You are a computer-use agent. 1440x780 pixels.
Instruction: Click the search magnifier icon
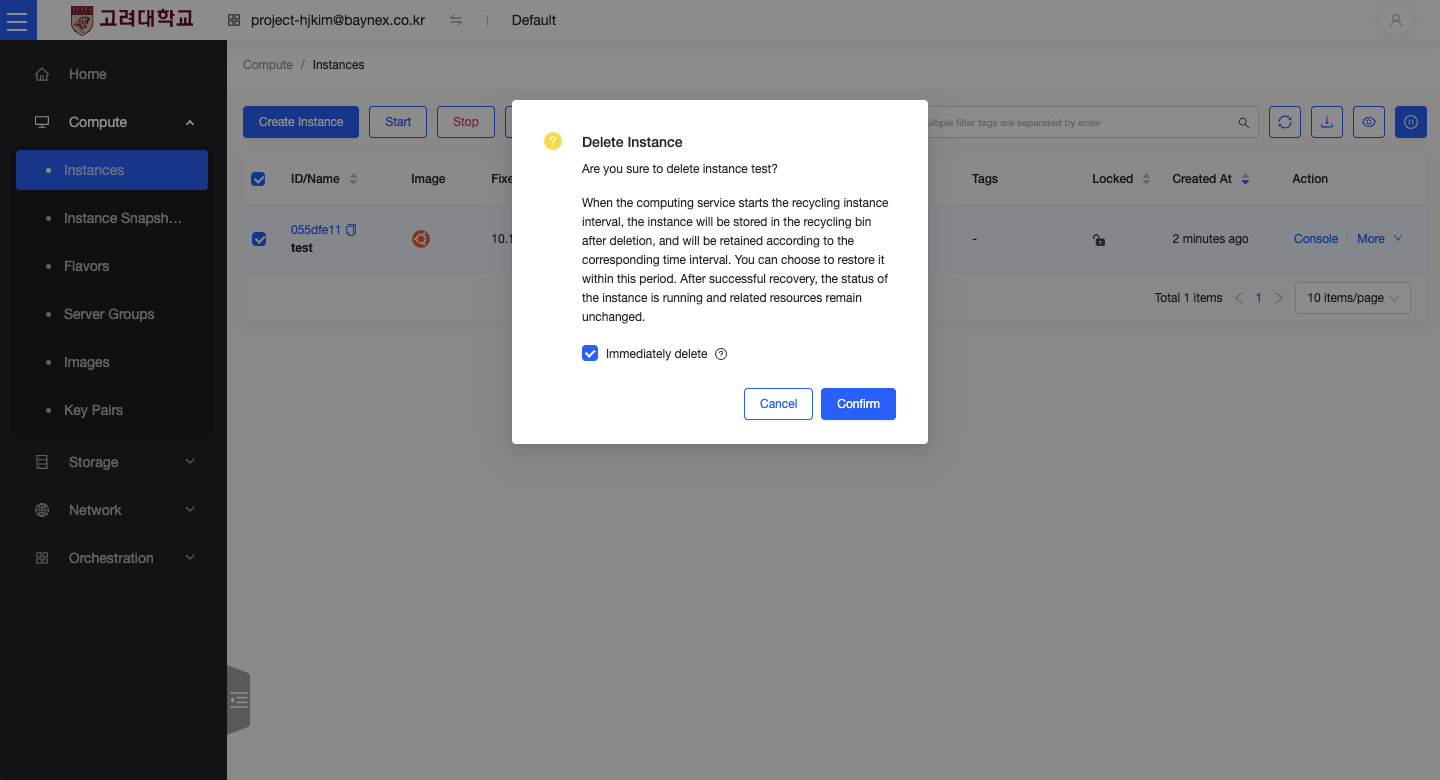coord(1244,123)
